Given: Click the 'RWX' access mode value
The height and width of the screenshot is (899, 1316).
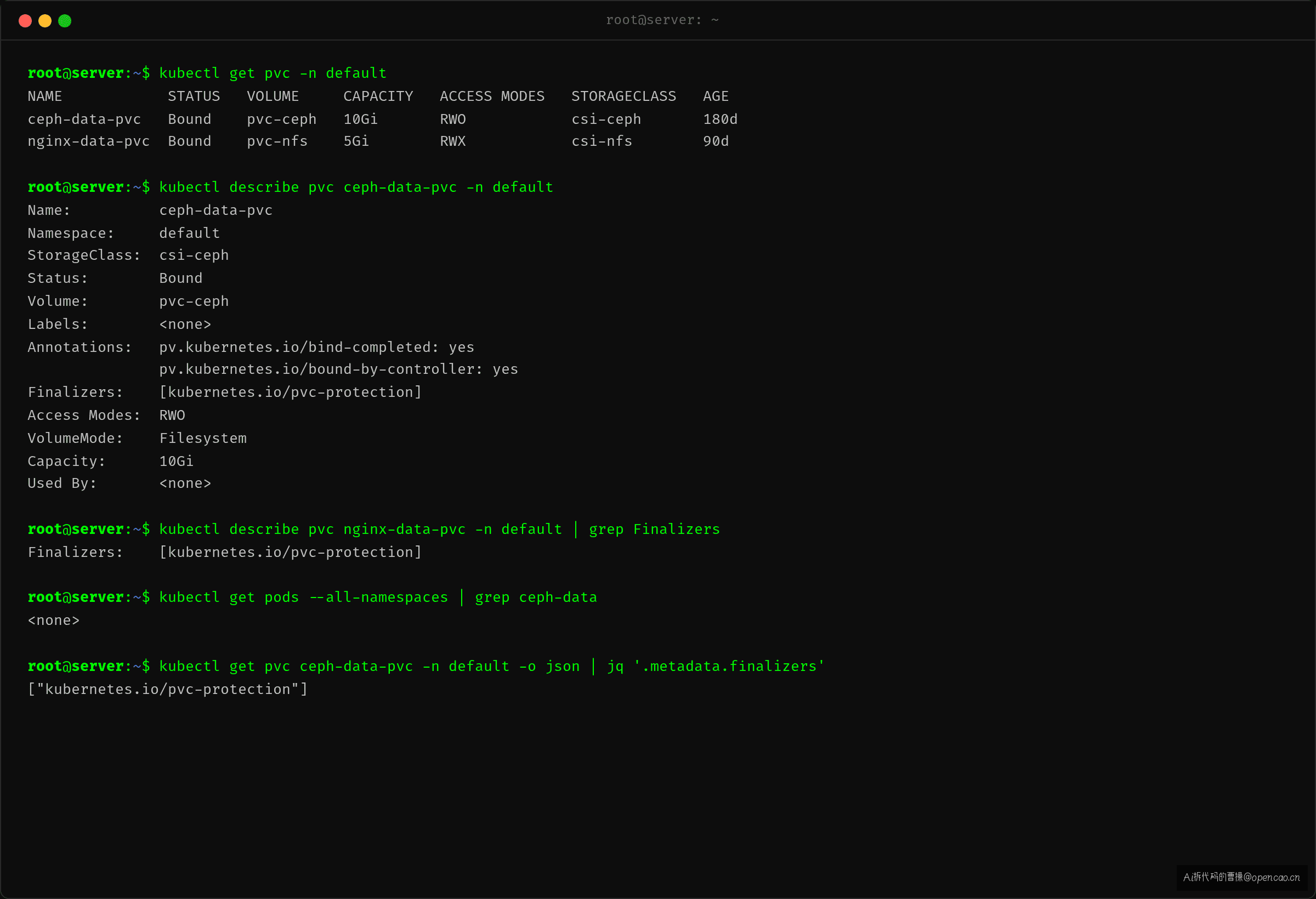Looking at the screenshot, I should click(x=453, y=141).
